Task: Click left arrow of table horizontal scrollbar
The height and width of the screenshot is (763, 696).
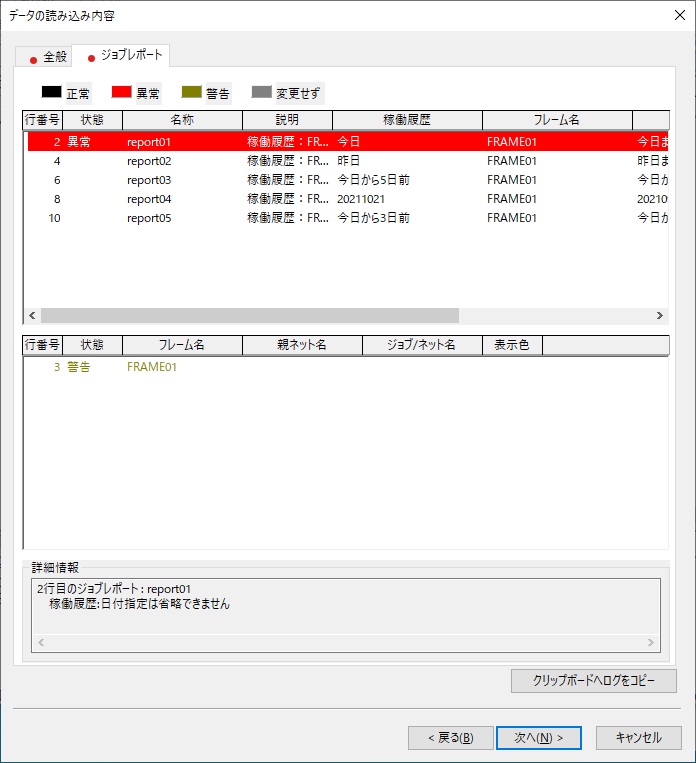Action: pyautogui.click(x=32, y=315)
